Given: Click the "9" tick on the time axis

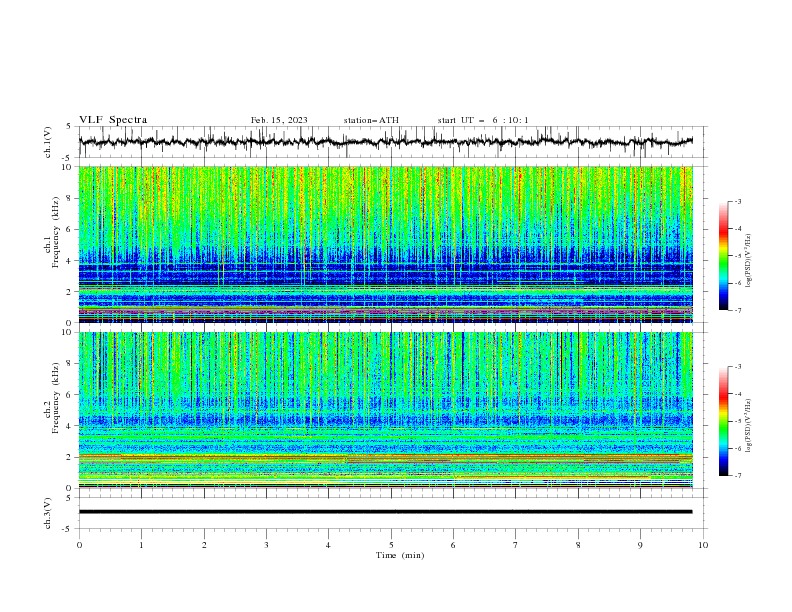Looking at the screenshot, I should pos(640,545).
